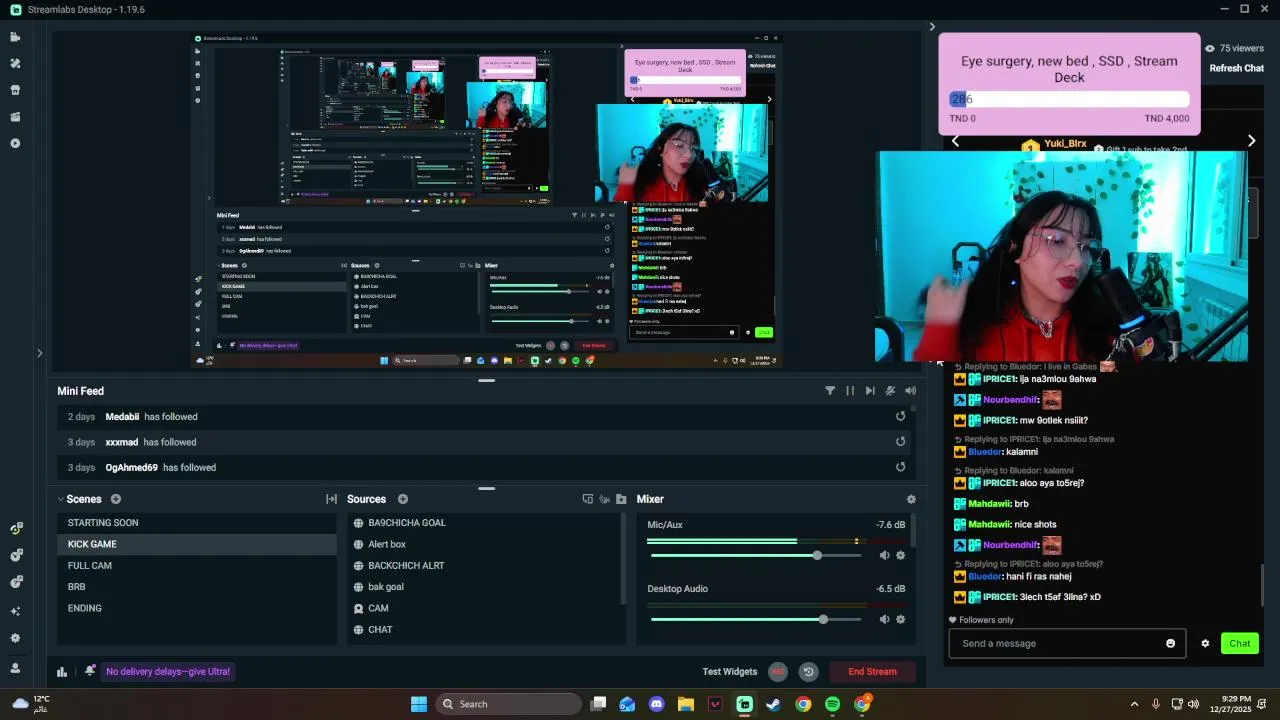
Task: Click Refresh Chat
Action: (x=1237, y=68)
